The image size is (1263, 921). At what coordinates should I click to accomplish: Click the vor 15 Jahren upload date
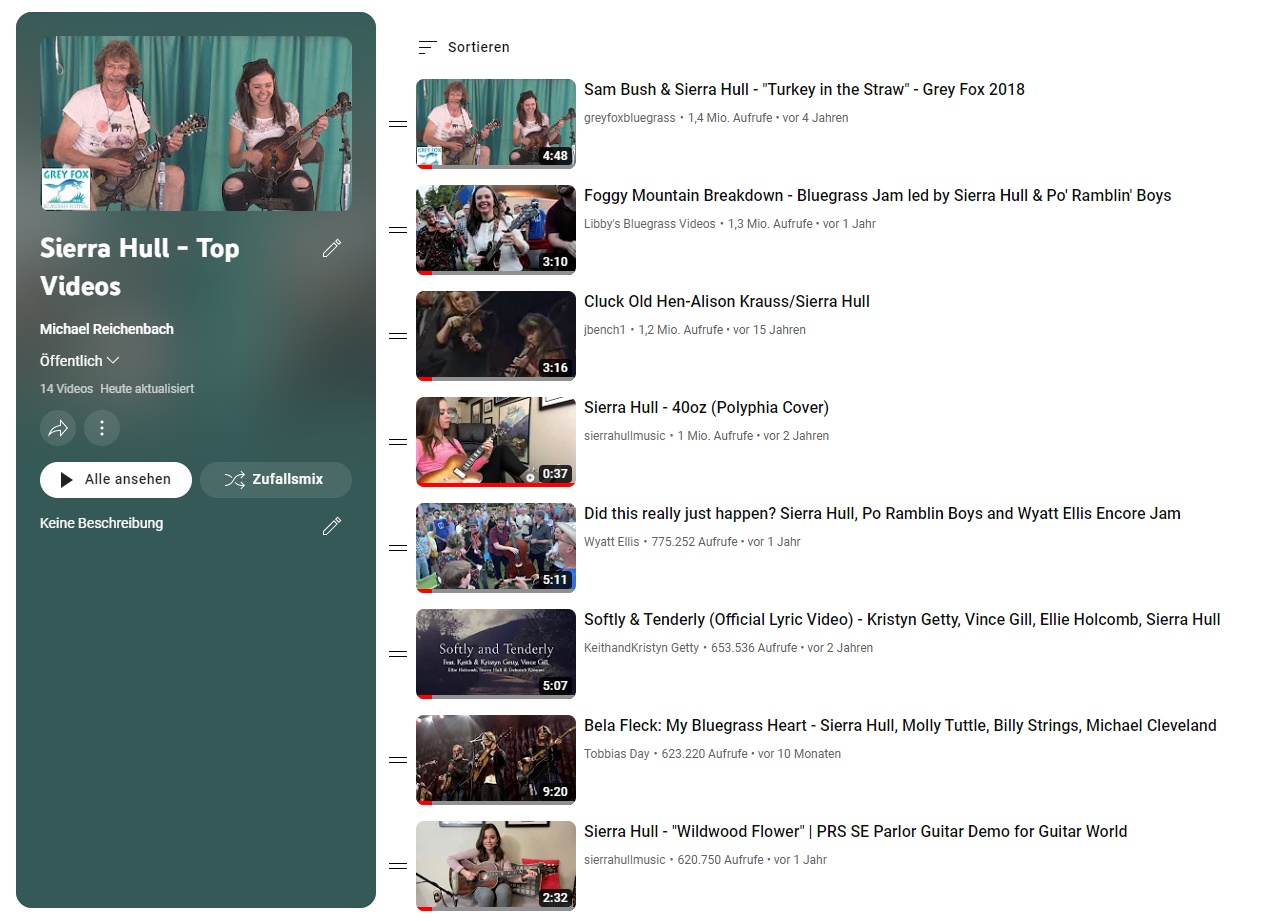click(x=769, y=330)
